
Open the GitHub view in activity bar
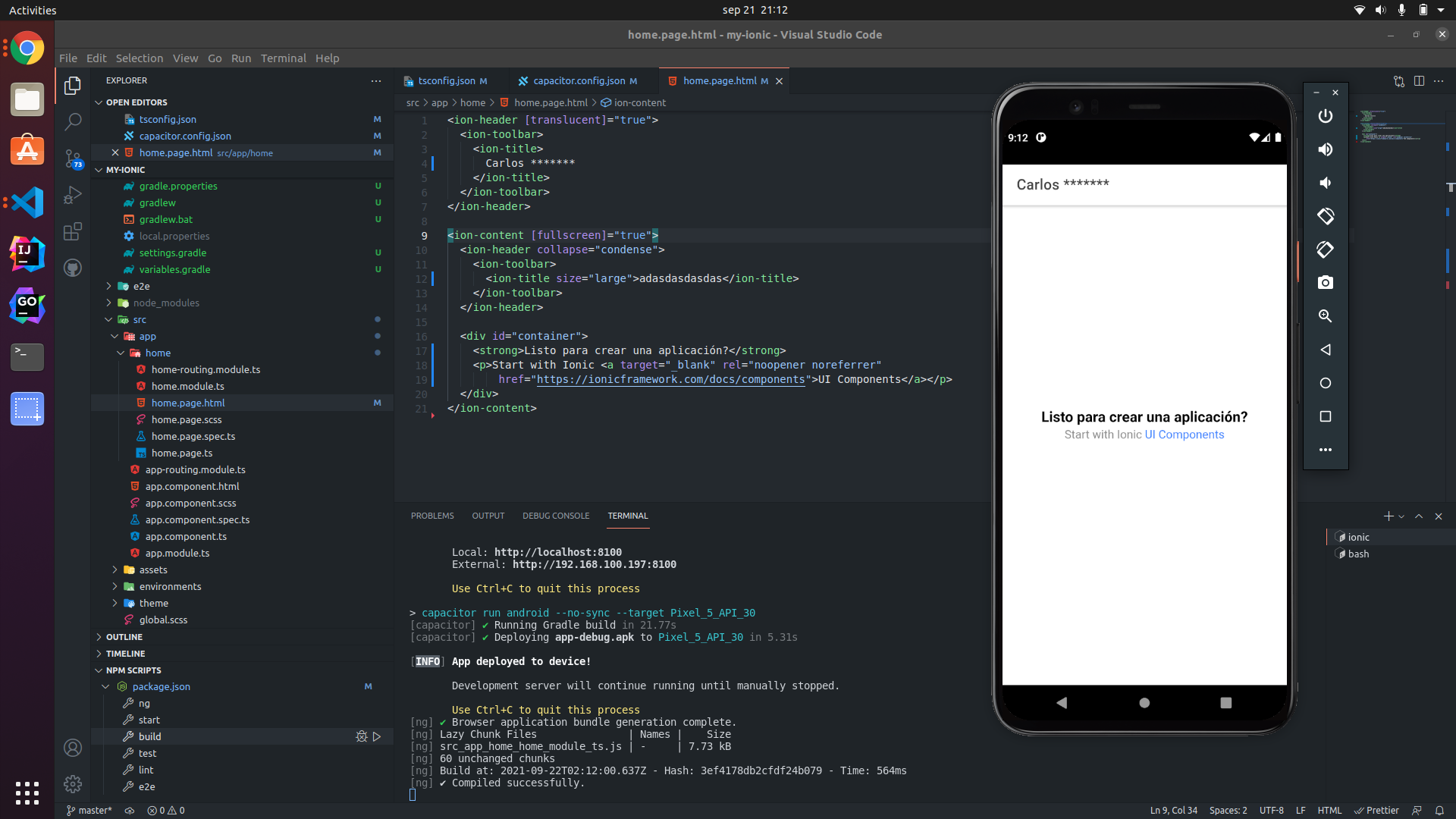73,268
